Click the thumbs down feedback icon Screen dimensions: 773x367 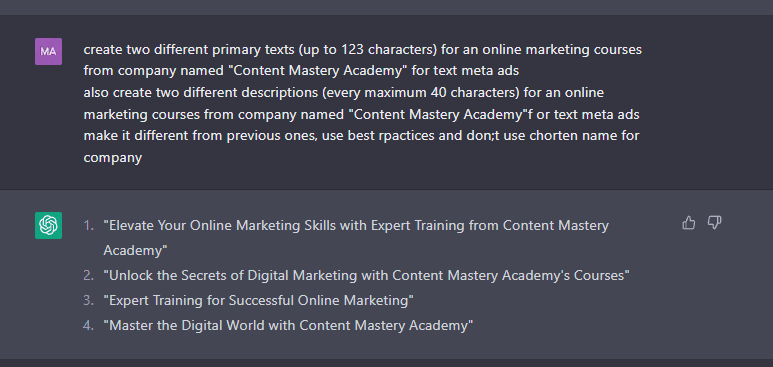click(x=714, y=223)
